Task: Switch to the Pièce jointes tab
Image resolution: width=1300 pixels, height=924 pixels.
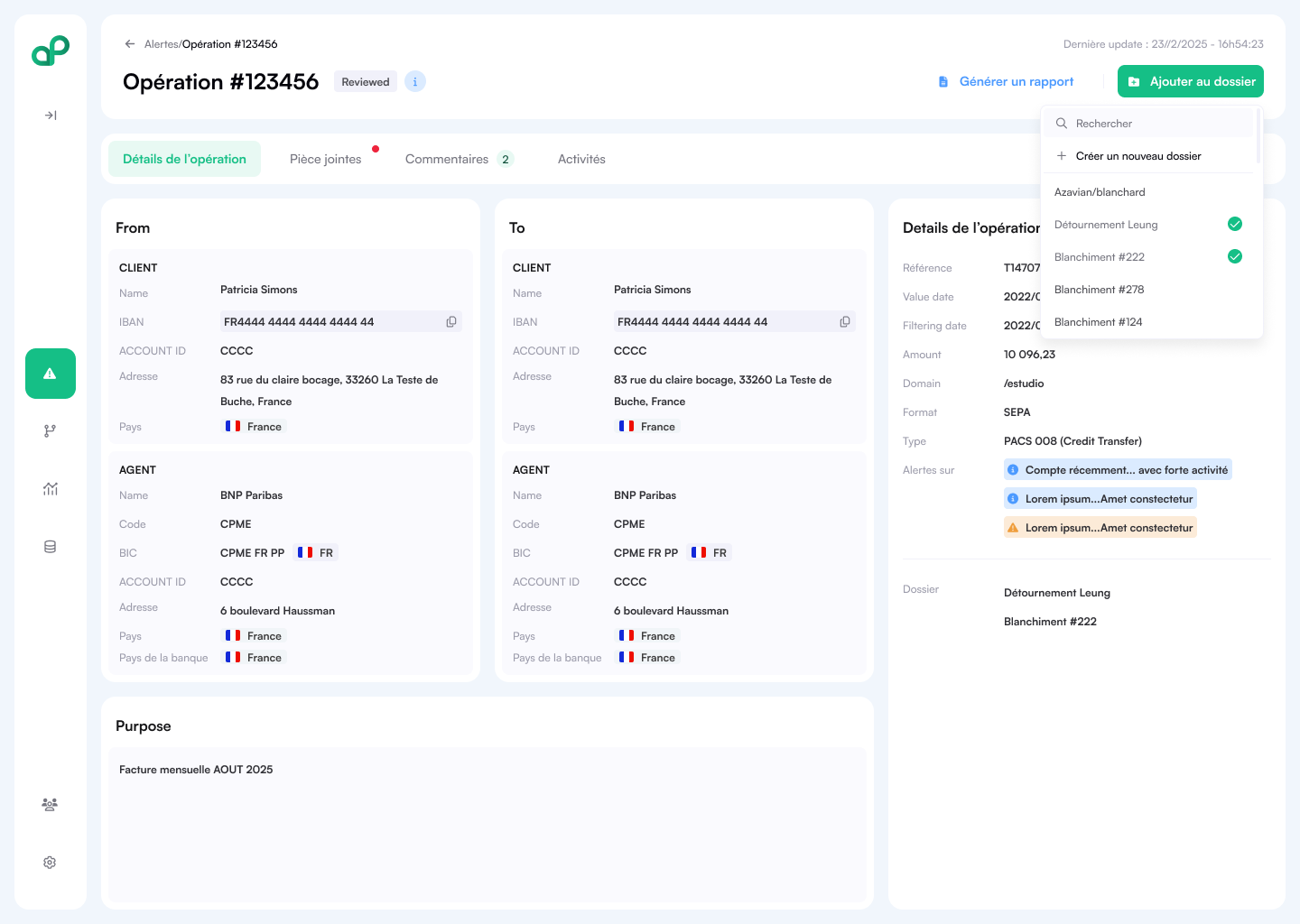Action: tap(326, 160)
